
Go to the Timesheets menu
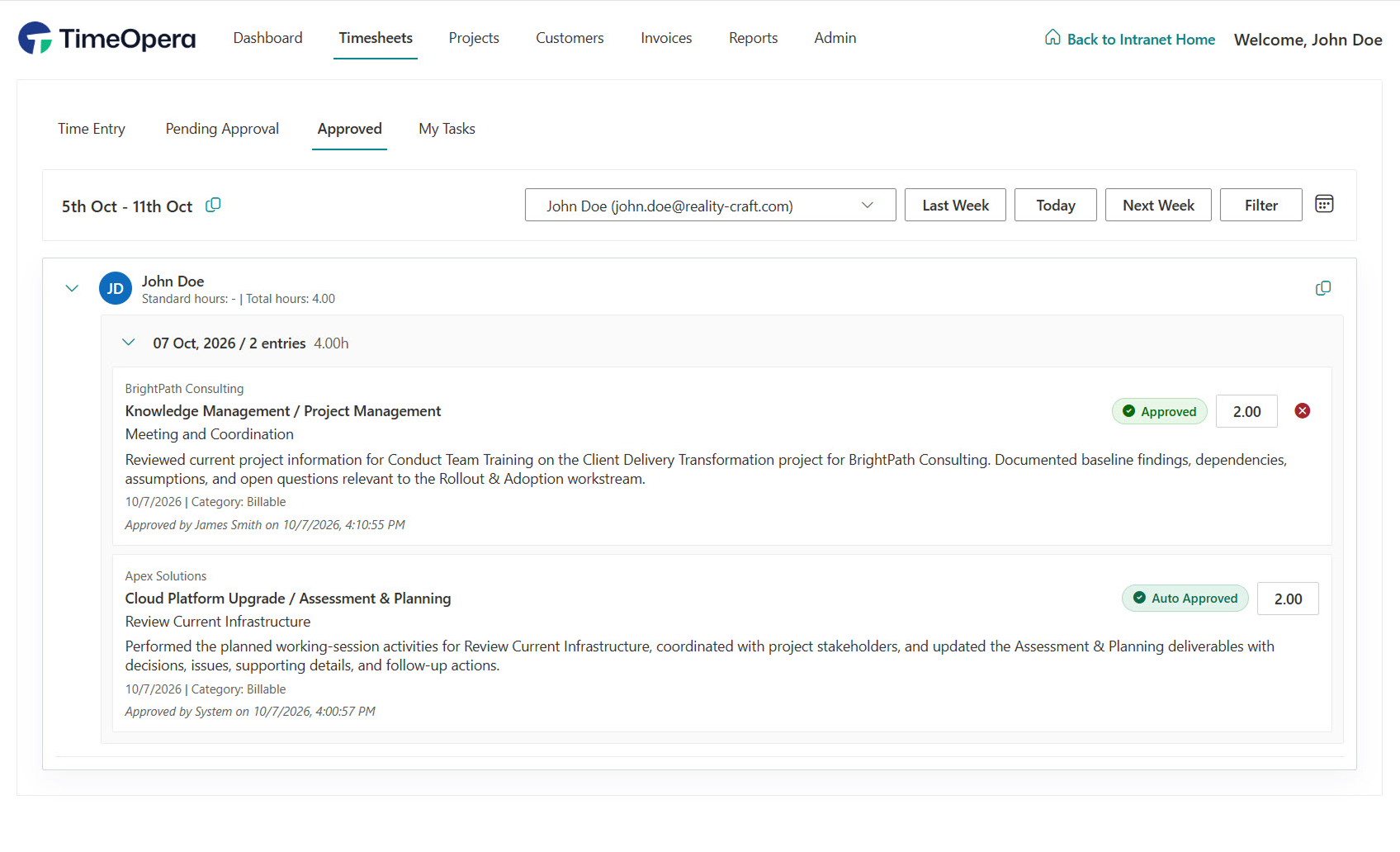click(376, 38)
